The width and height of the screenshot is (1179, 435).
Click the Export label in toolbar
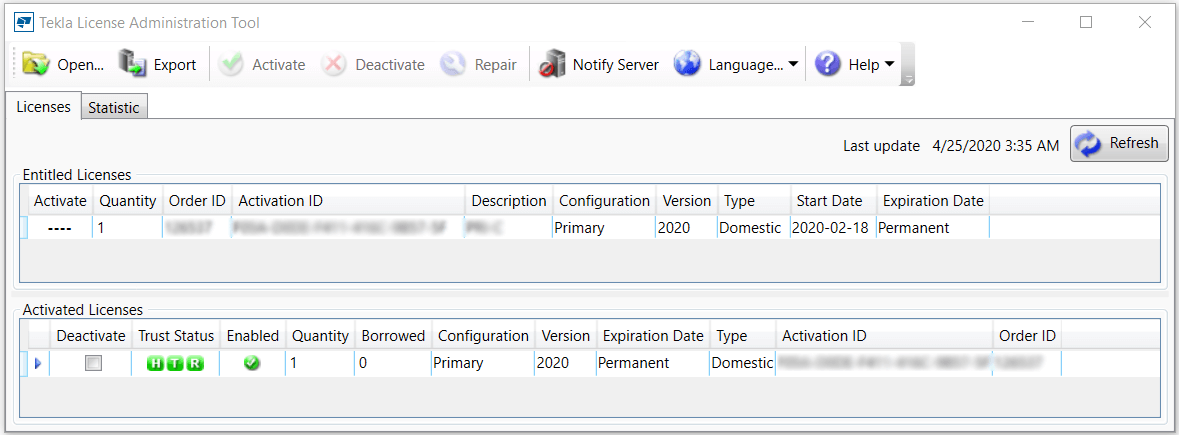tap(175, 65)
